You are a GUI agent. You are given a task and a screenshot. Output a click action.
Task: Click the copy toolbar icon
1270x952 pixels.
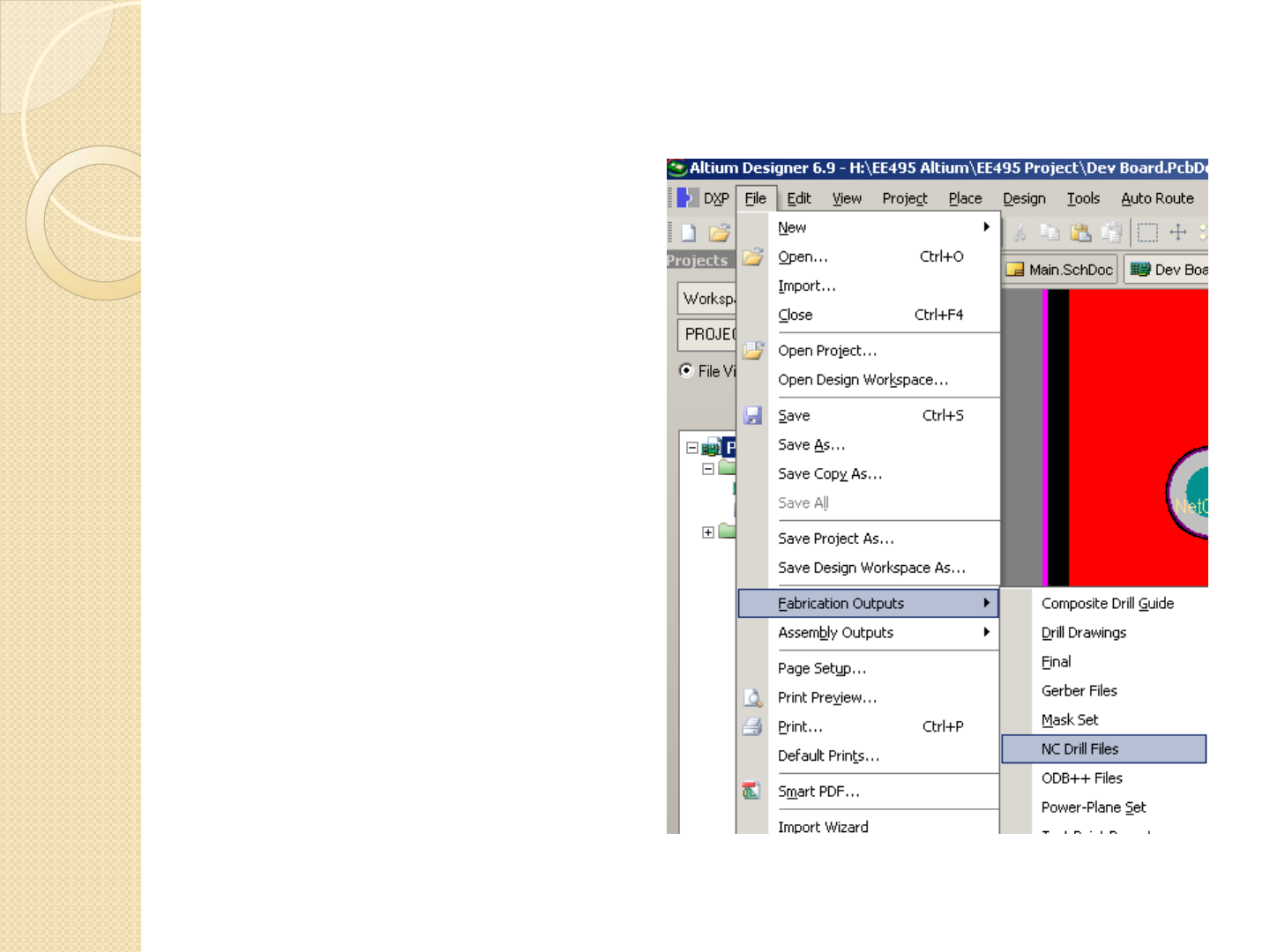point(1050,233)
